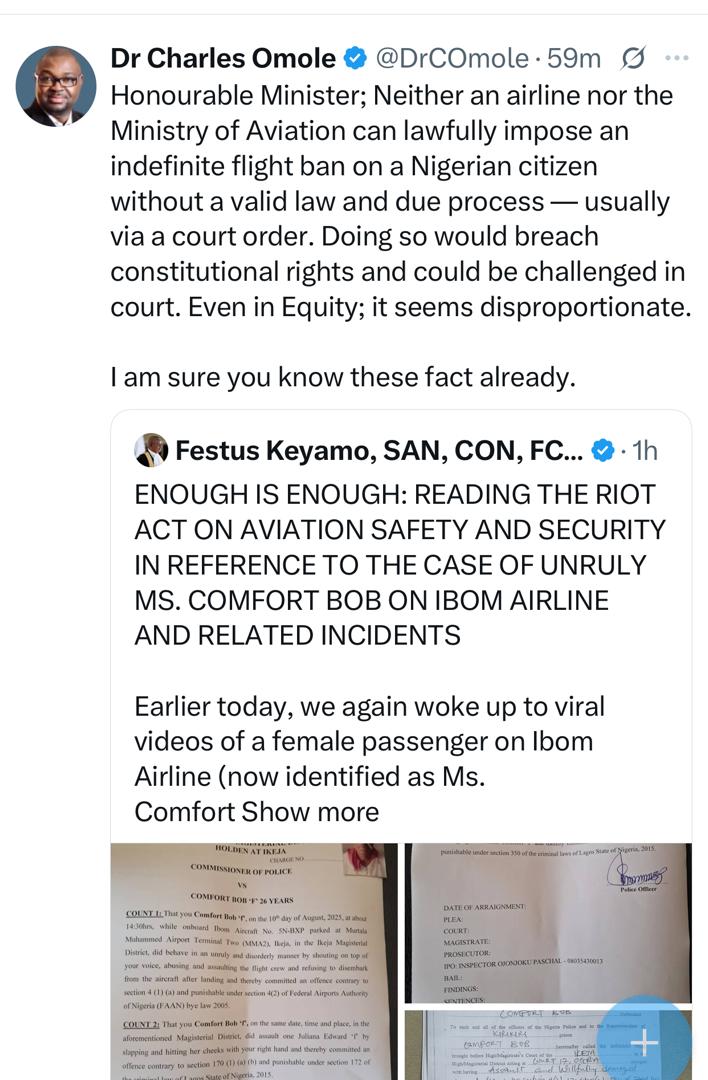This screenshot has width=708, height=1080.
Task: Tap the verified badge beside Dr Charles Omole
Action: (355, 59)
